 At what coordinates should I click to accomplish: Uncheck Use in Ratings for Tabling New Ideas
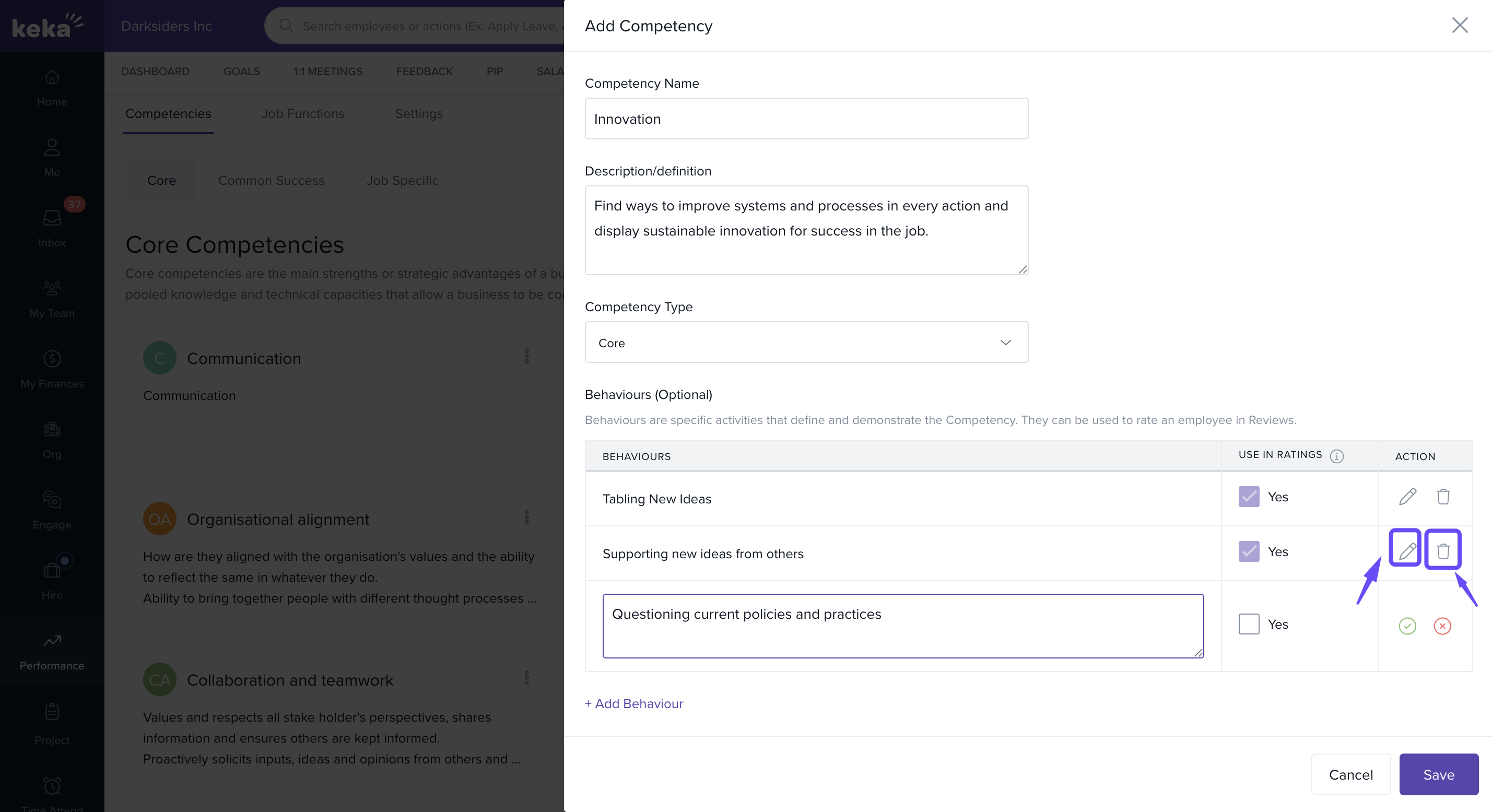(x=1248, y=497)
